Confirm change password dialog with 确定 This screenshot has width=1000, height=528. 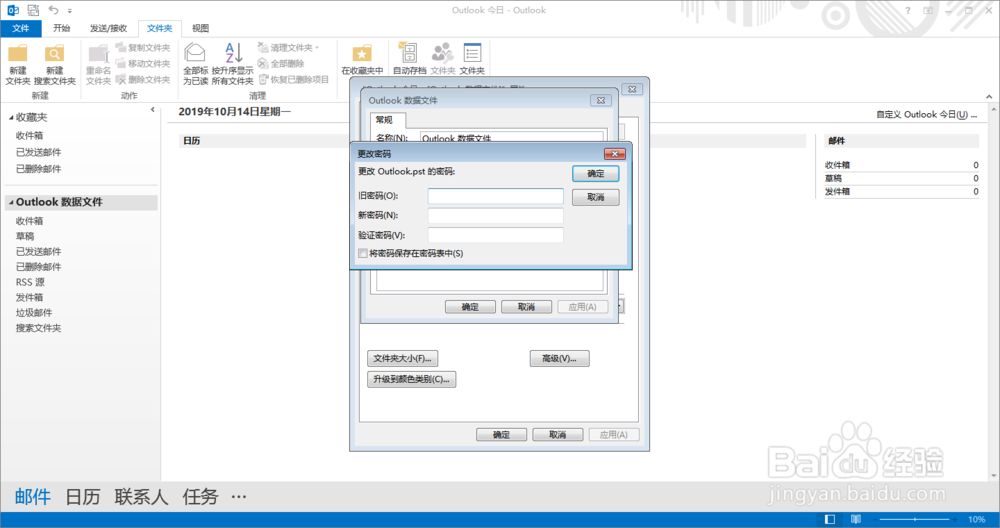click(596, 173)
